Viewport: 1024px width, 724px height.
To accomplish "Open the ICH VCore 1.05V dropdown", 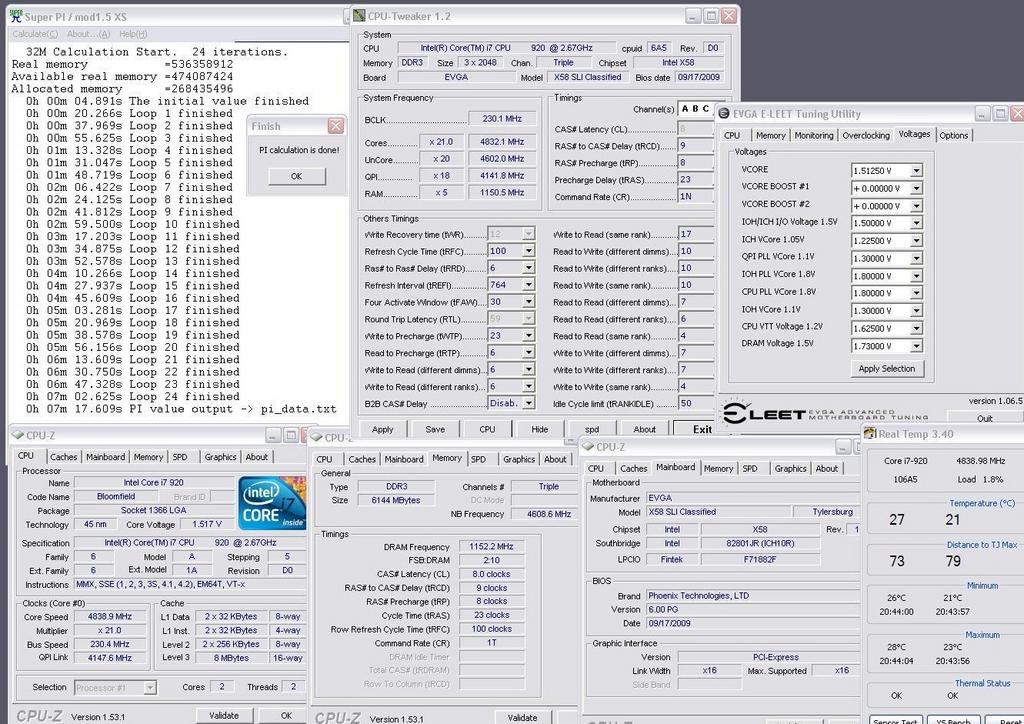I will pyautogui.click(x=916, y=241).
